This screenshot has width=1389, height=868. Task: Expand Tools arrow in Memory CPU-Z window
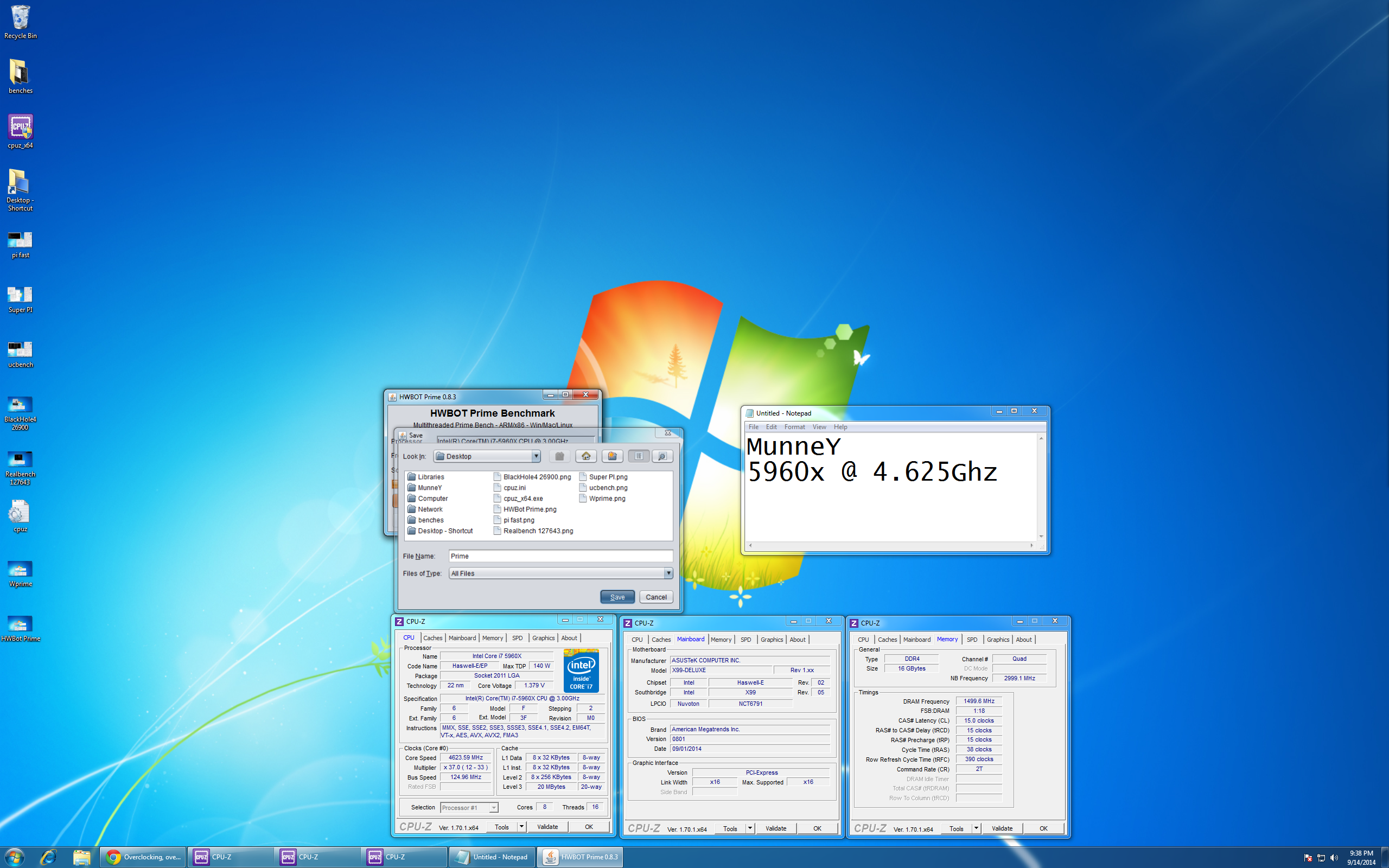[976, 828]
